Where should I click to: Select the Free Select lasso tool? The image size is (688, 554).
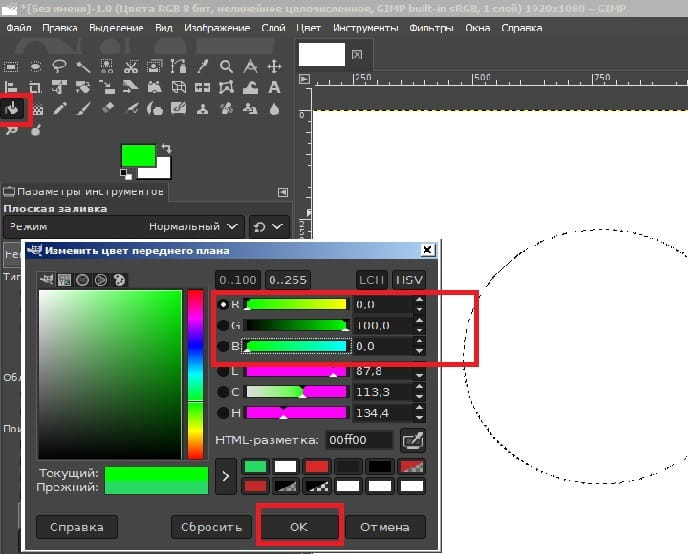click(x=59, y=67)
